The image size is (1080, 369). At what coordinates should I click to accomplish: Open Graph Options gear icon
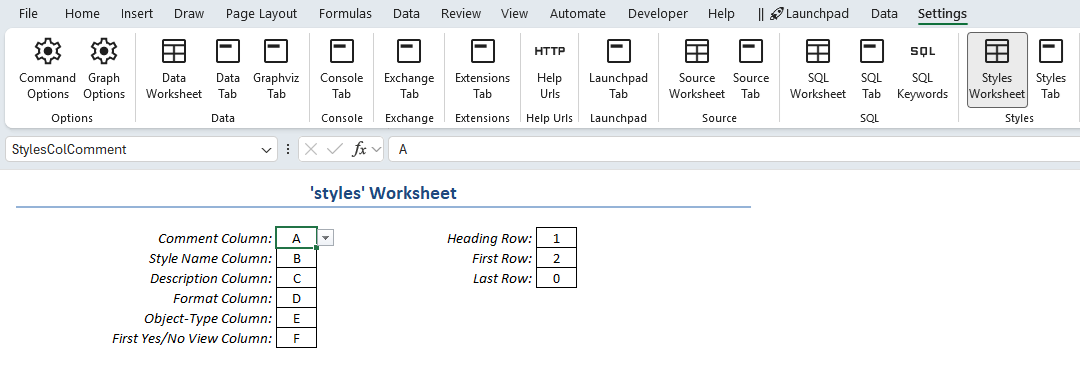(104, 51)
